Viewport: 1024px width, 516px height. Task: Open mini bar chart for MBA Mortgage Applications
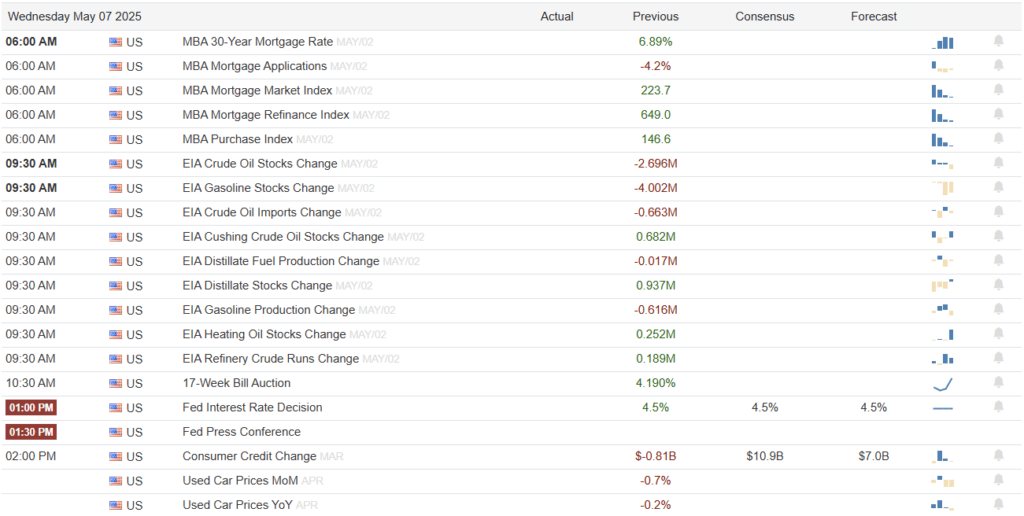(942, 67)
